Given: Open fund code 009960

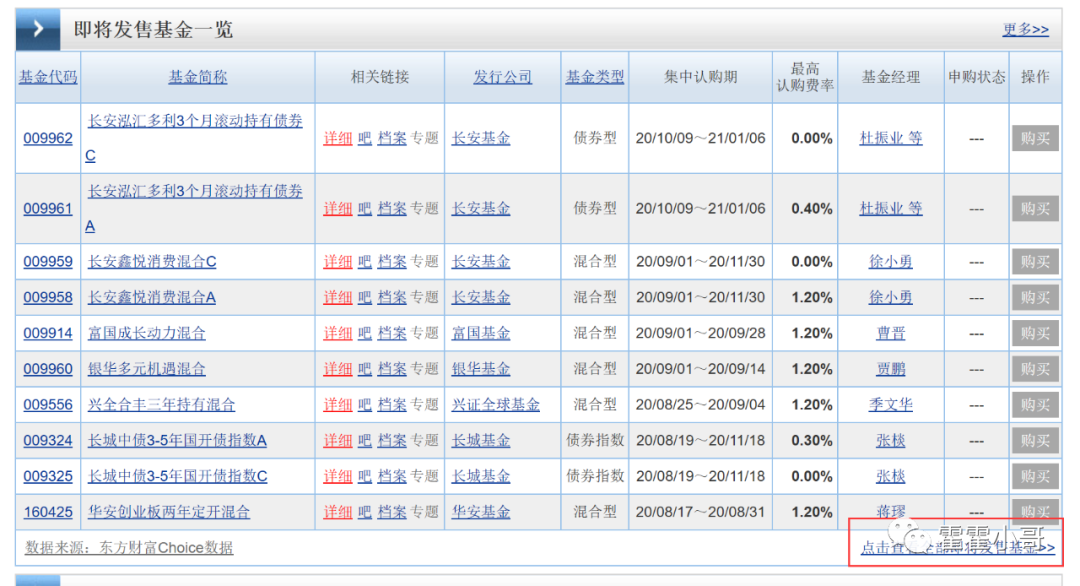Looking at the screenshot, I should tap(48, 369).
